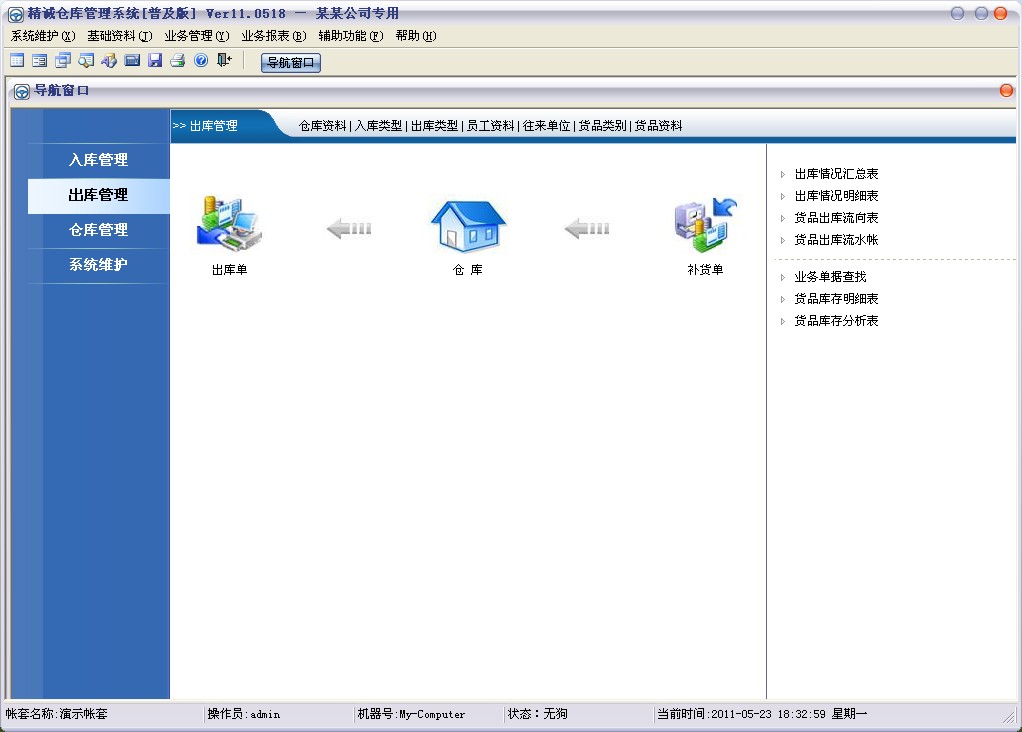This screenshot has width=1022, height=732.
Task: Open the printer icon on the toolbar
Action: (x=178, y=61)
